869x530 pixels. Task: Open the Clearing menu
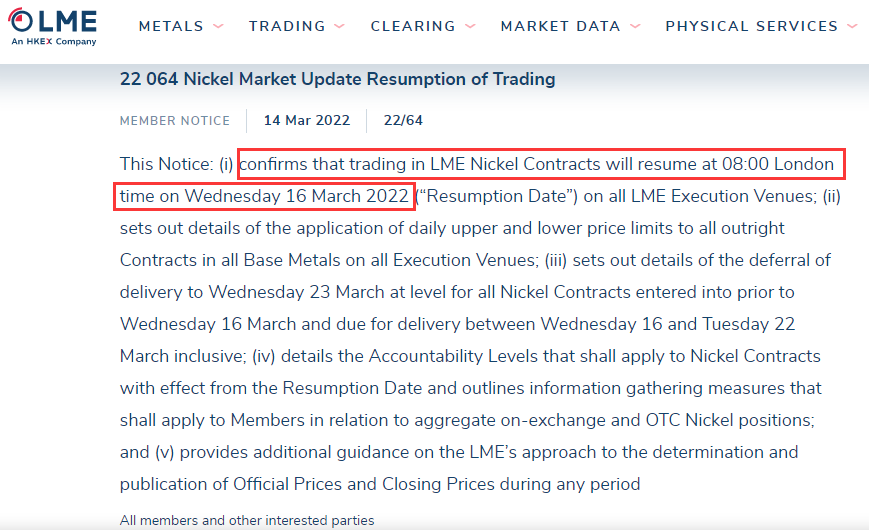(413, 26)
